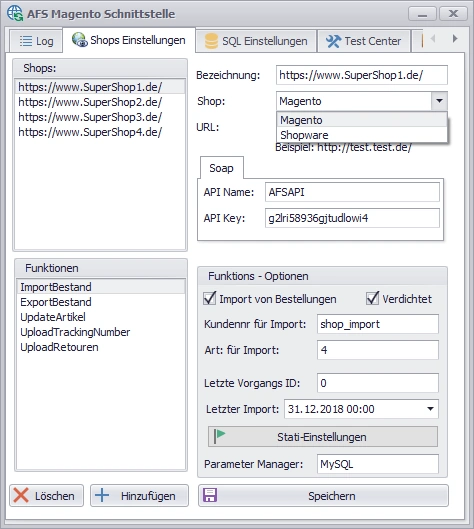Toggle Import von Bestellungen checkbox
Image resolution: width=474 pixels, height=529 pixels.
click(210, 299)
